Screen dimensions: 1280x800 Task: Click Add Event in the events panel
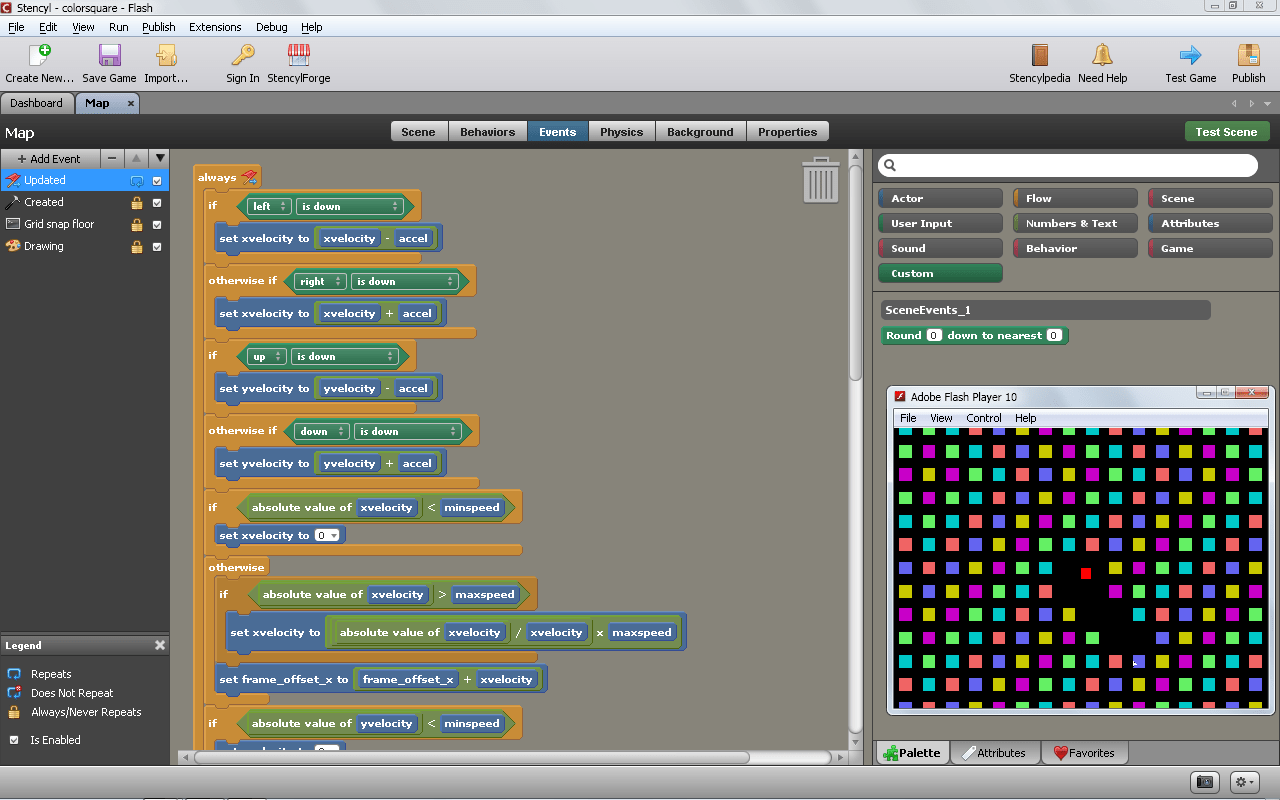[x=50, y=158]
